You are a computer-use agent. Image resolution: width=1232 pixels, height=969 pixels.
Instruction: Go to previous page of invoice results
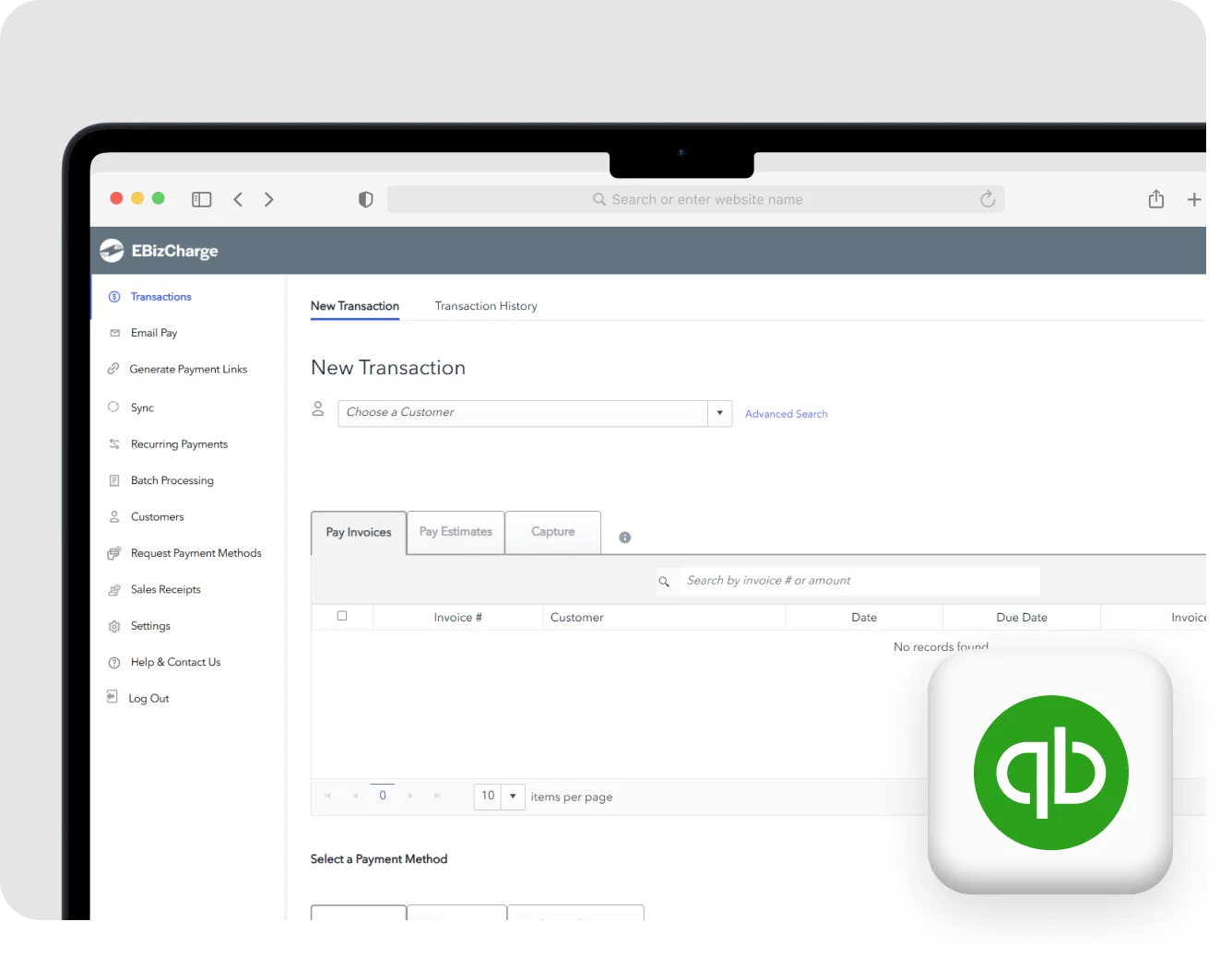click(355, 796)
